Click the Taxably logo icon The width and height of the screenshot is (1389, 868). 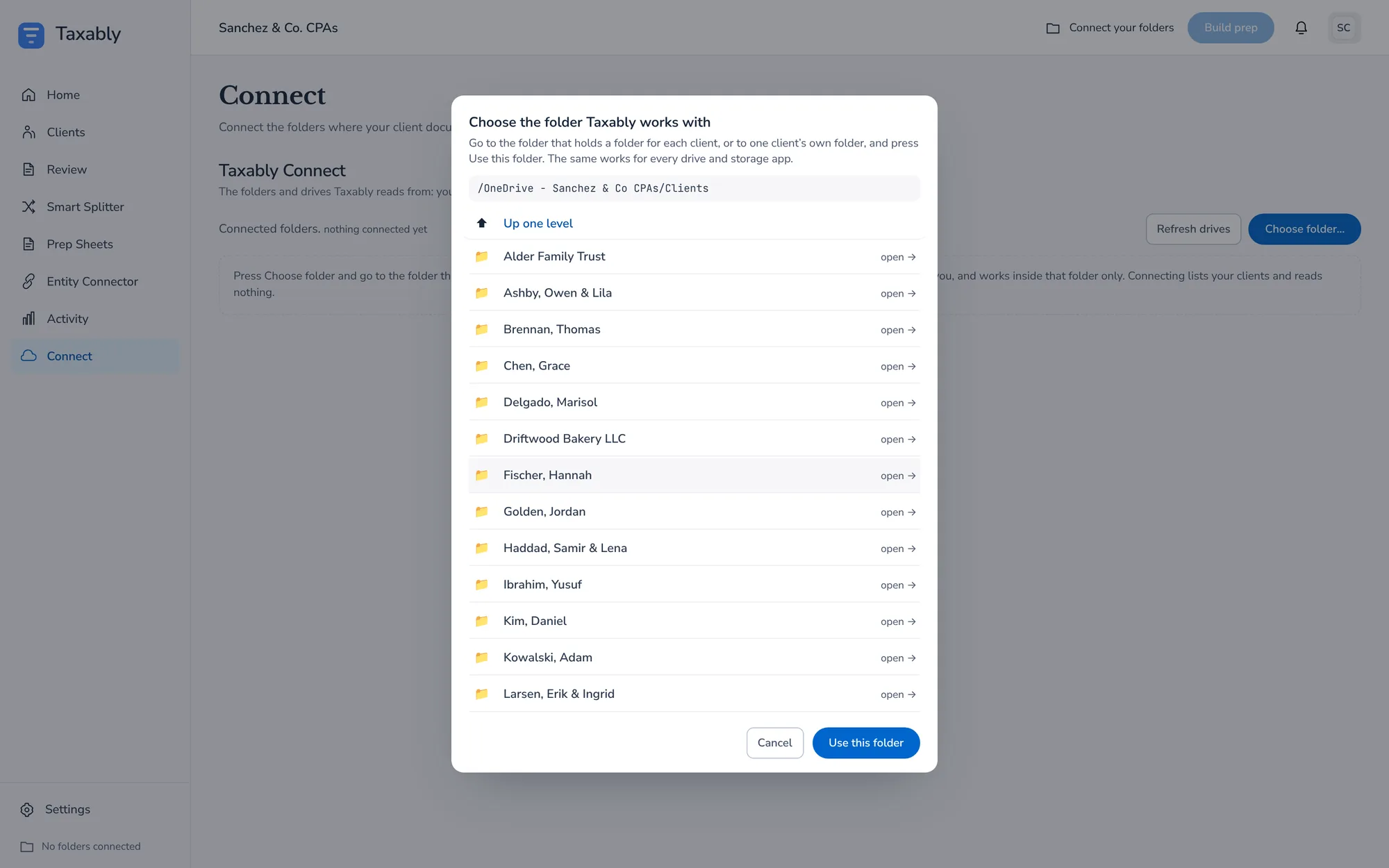pos(31,35)
